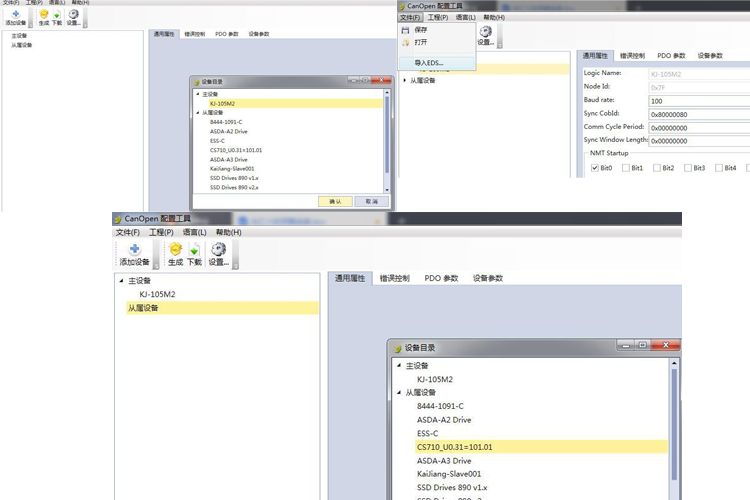
Task: Collapse 从属设备 arrow in dialog with KJ-105M2 highlighted
Action: click(198, 113)
